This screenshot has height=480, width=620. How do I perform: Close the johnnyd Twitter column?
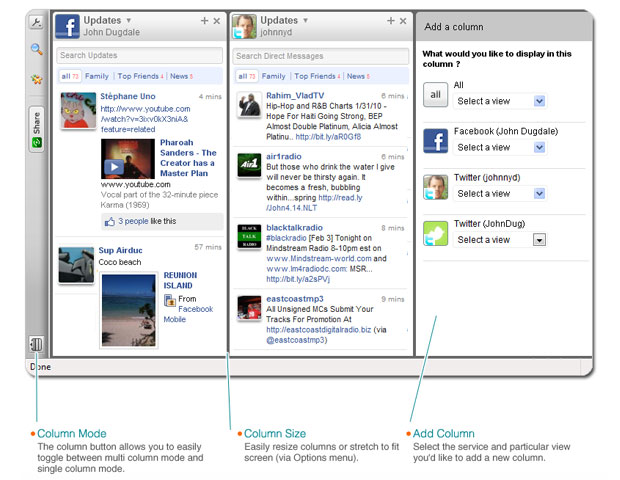coord(403,21)
